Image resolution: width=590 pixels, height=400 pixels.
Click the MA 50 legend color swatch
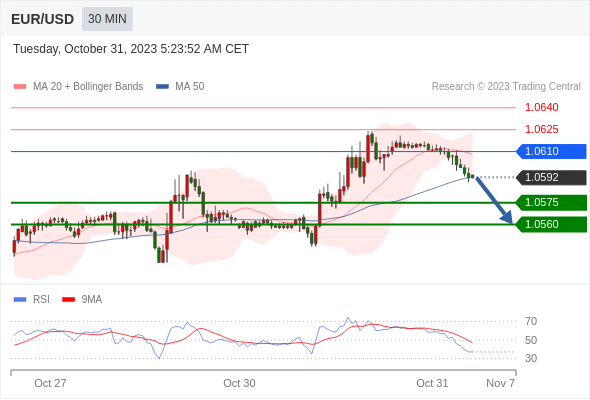(x=162, y=87)
